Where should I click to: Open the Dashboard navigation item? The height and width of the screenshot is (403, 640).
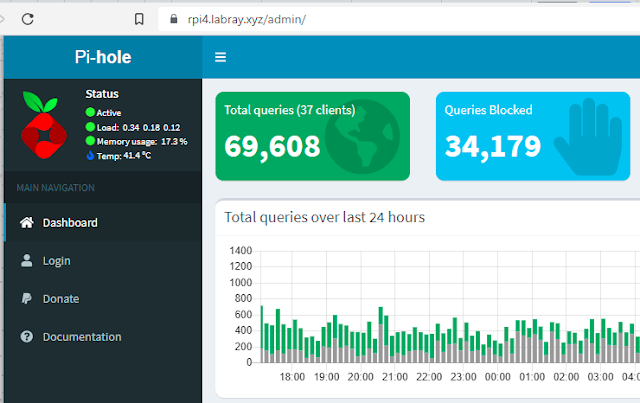(103, 223)
